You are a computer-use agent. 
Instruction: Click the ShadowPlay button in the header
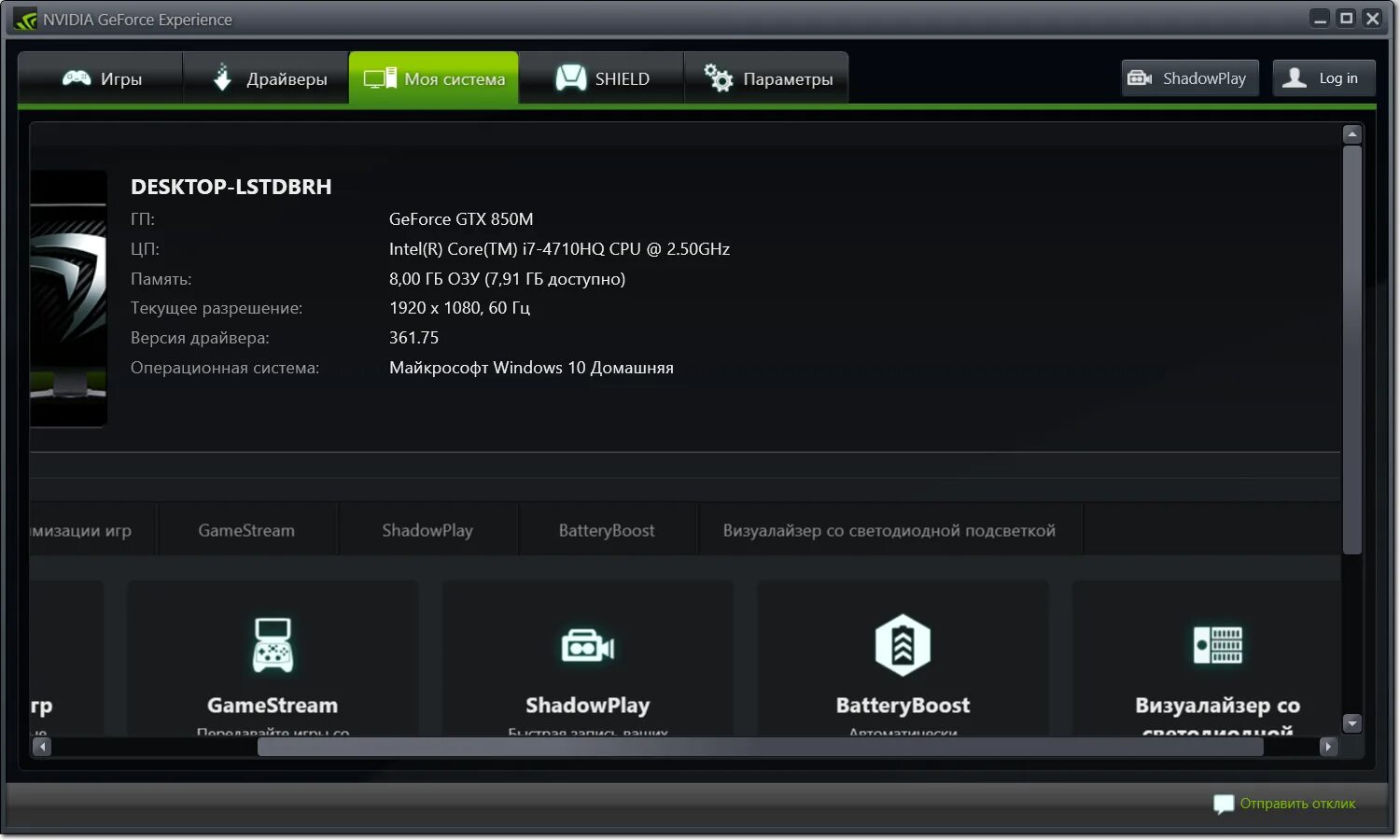(1190, 78)
